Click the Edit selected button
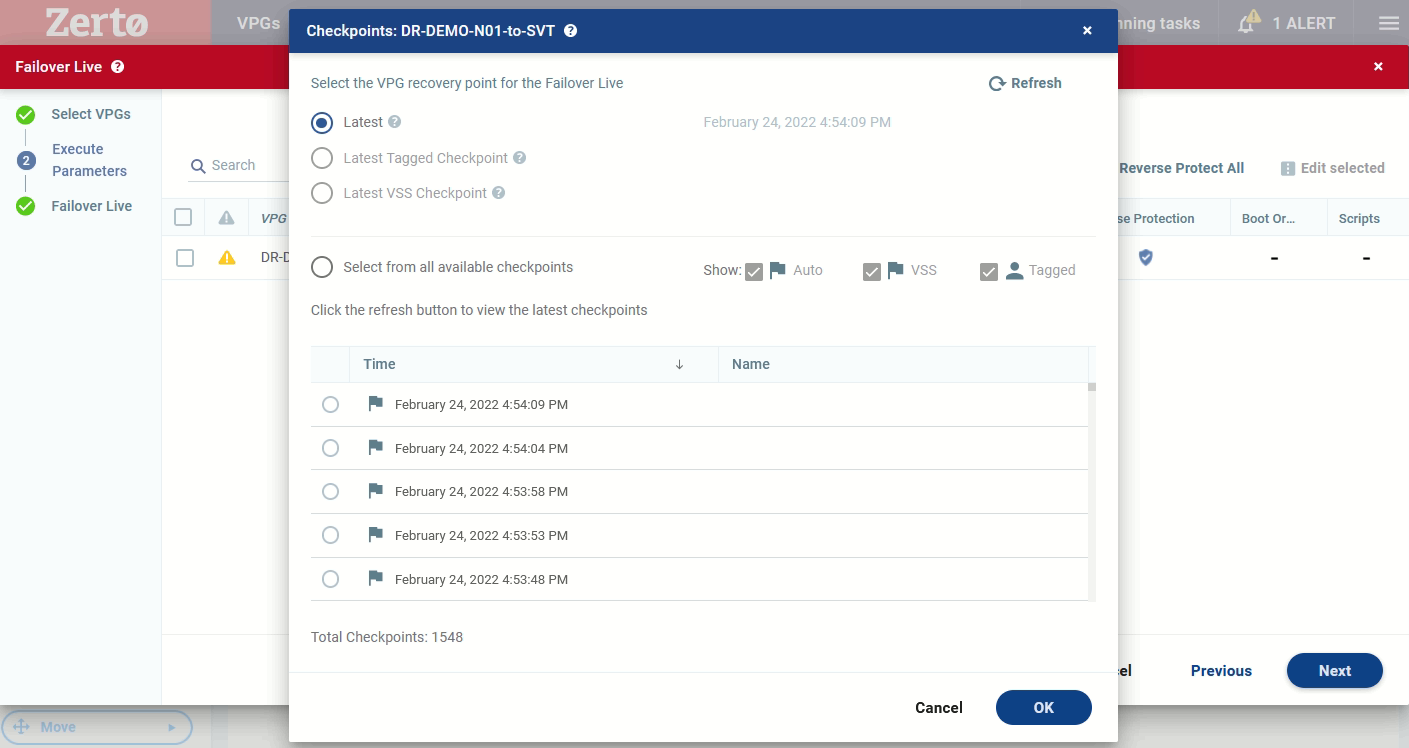Screen dimensions: 1409x748 (x=1332, y=168)
